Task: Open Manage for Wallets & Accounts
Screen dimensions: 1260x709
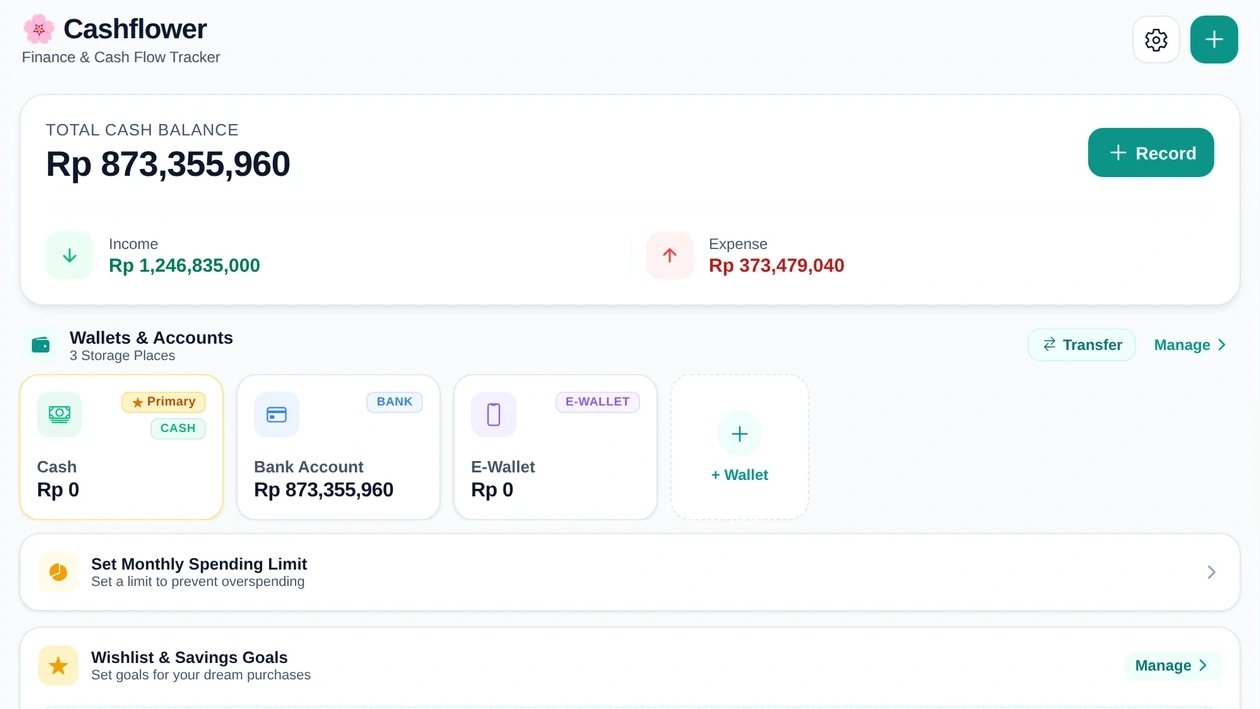Action: coord(1190,345)
